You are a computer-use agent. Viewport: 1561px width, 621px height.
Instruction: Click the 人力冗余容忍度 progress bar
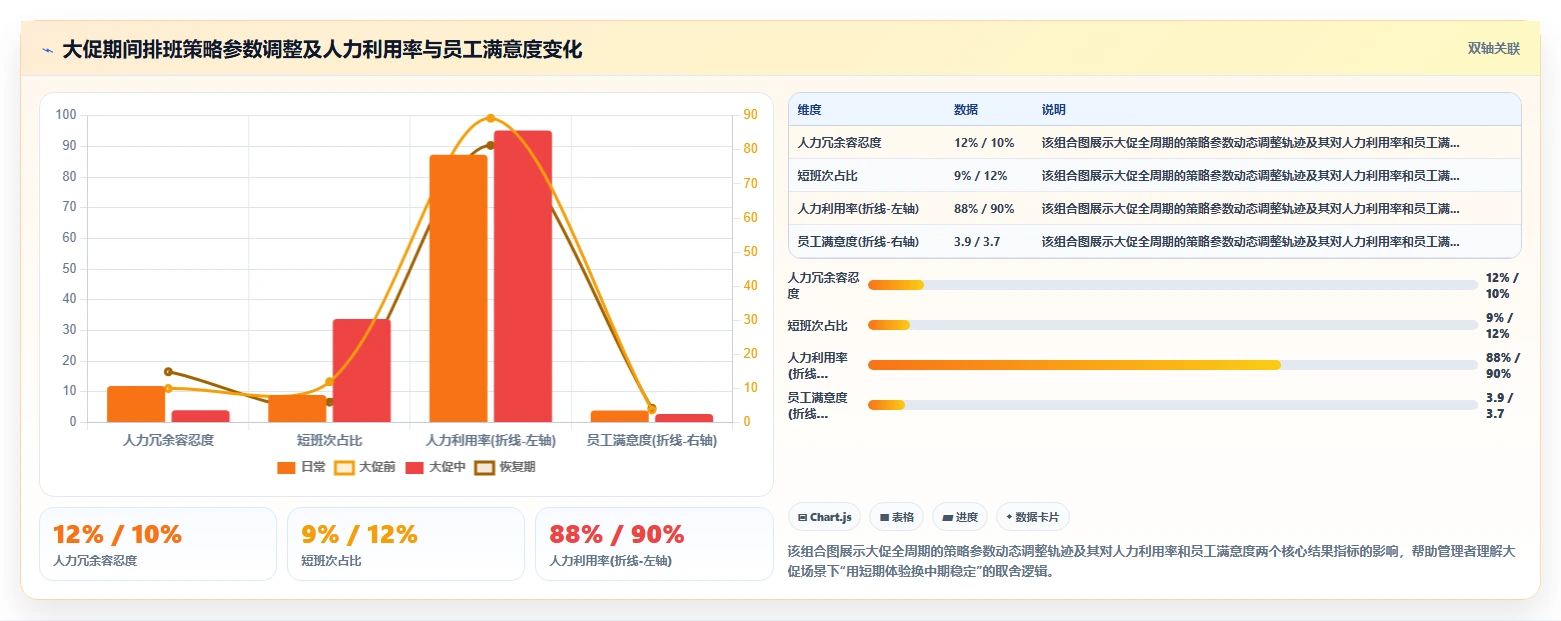tap(1173, 285)
